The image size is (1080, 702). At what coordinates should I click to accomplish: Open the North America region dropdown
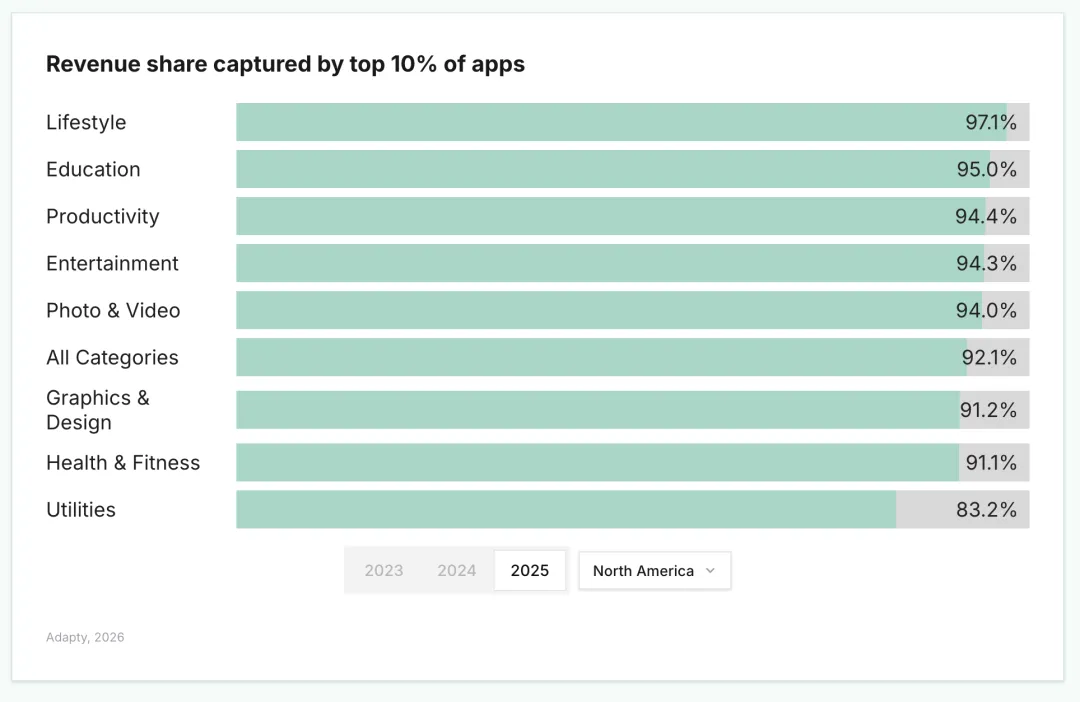(643, 571)
